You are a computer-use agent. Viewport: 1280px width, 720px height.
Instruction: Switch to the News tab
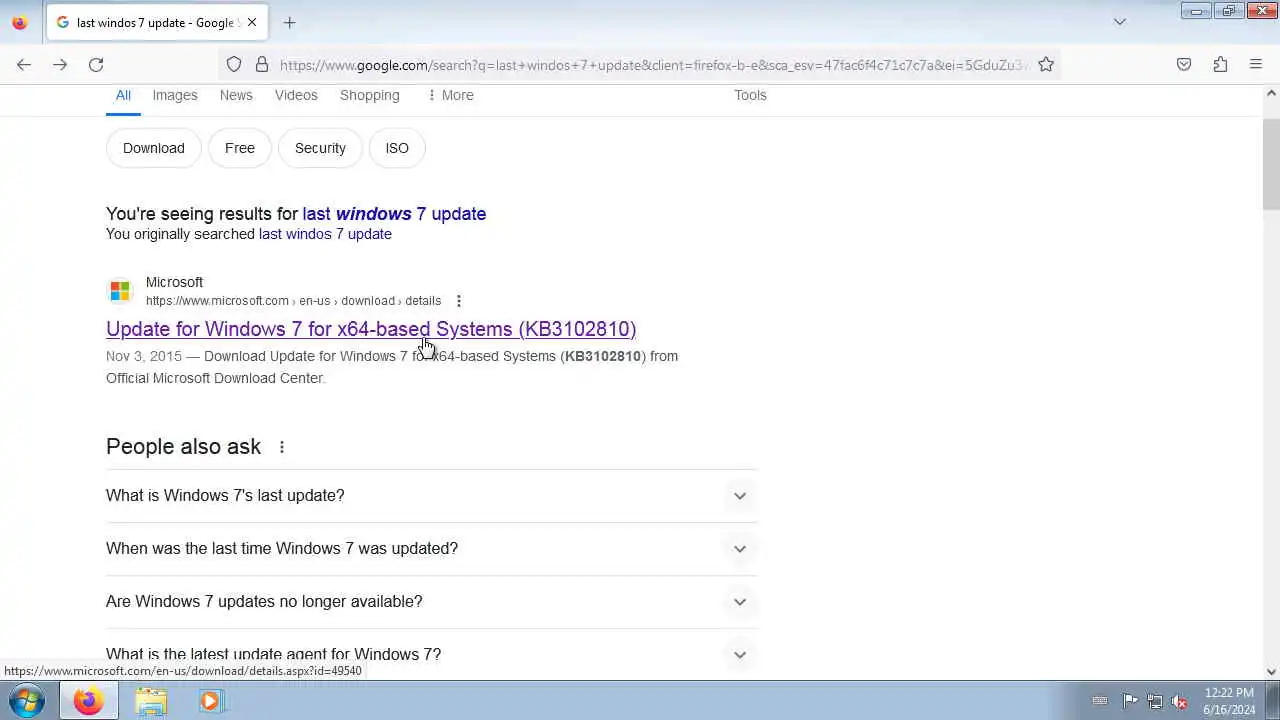coord(236,95)
